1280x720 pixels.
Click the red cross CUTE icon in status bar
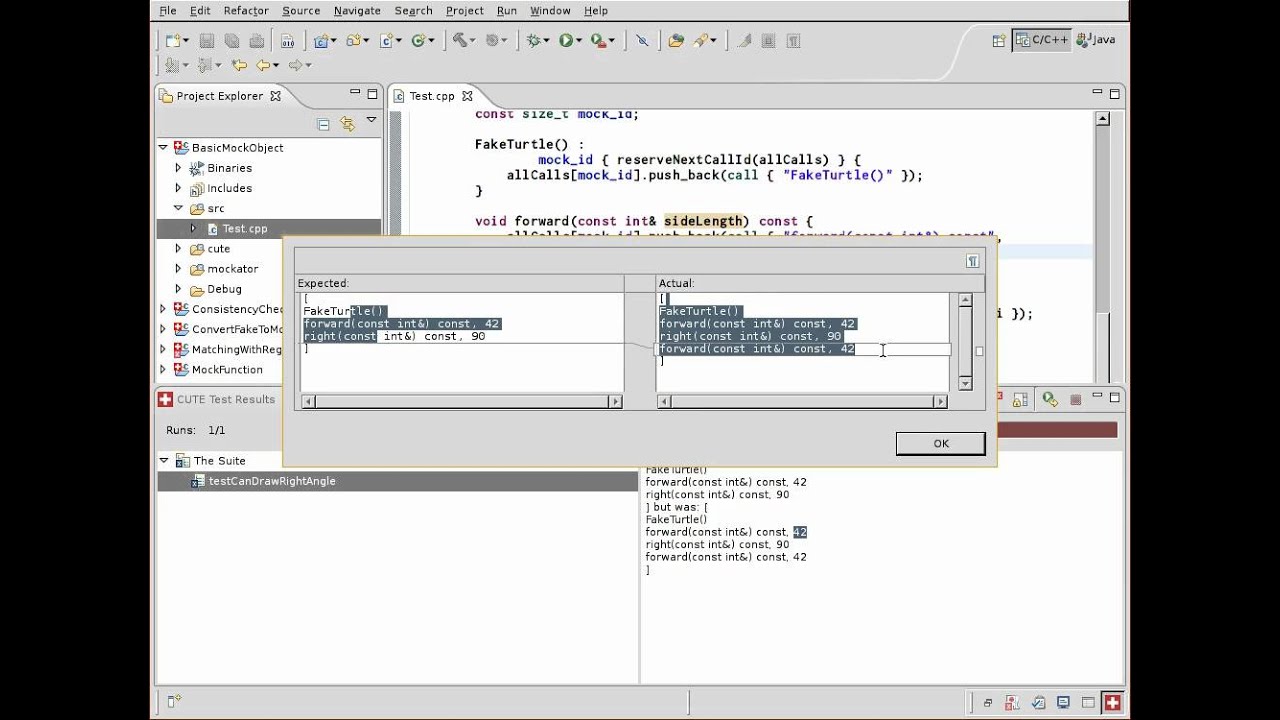tap(1112, 702)
